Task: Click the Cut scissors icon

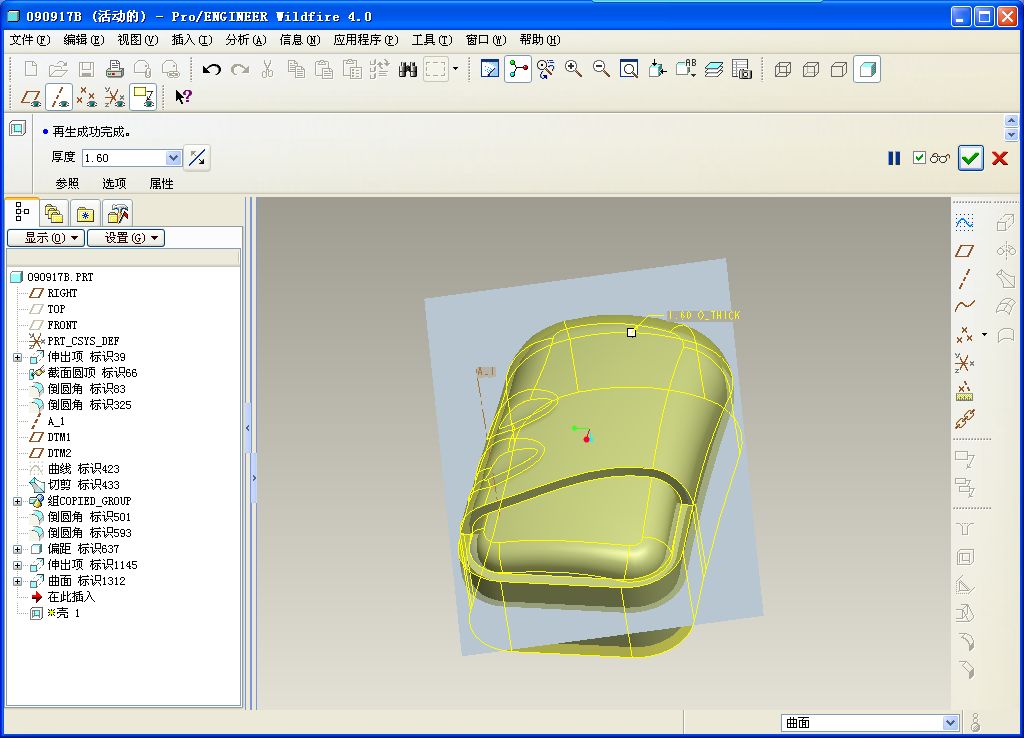Action: point(267,69)
